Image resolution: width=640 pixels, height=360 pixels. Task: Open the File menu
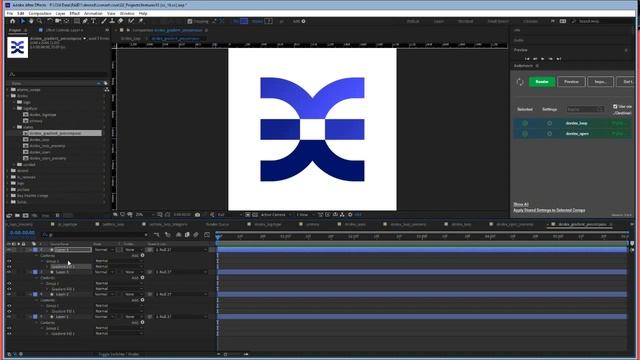[x=10, y=13]
